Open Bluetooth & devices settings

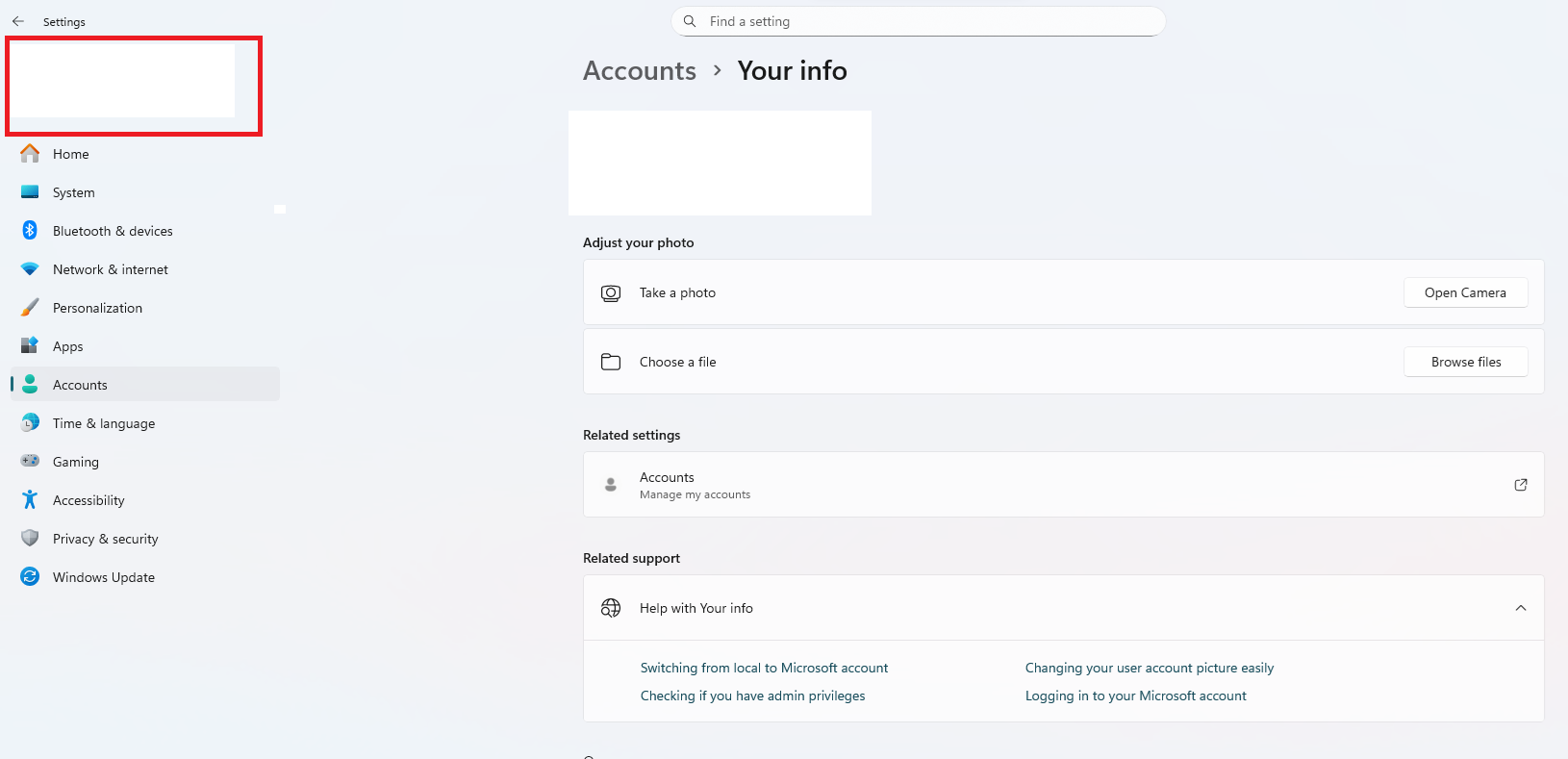(145, 231)
